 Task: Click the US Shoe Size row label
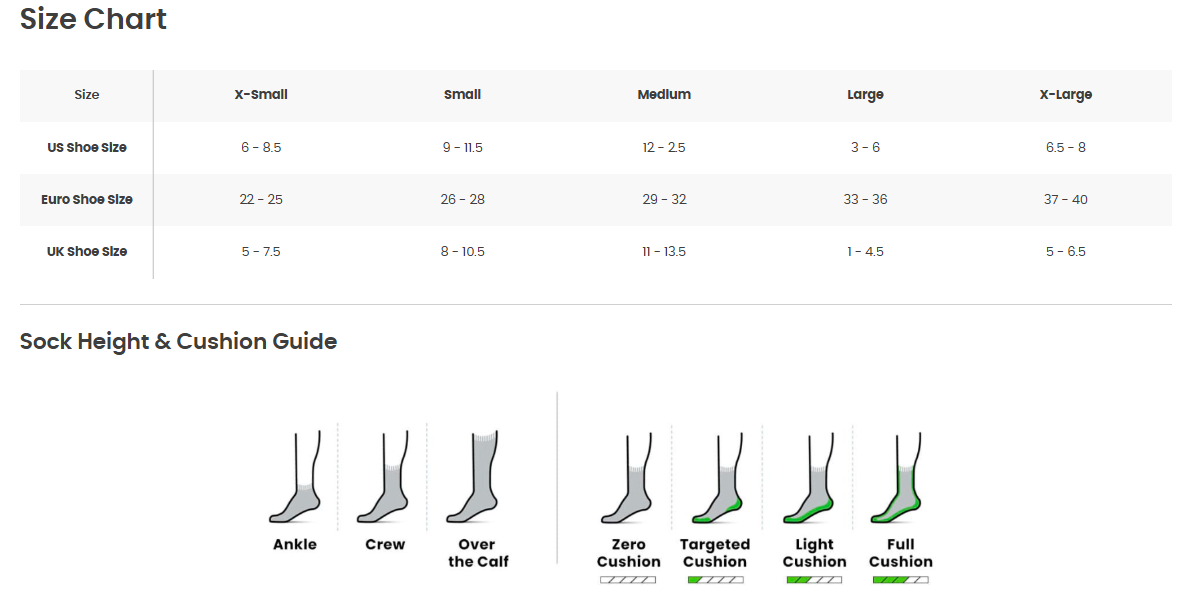coord(87,147)
